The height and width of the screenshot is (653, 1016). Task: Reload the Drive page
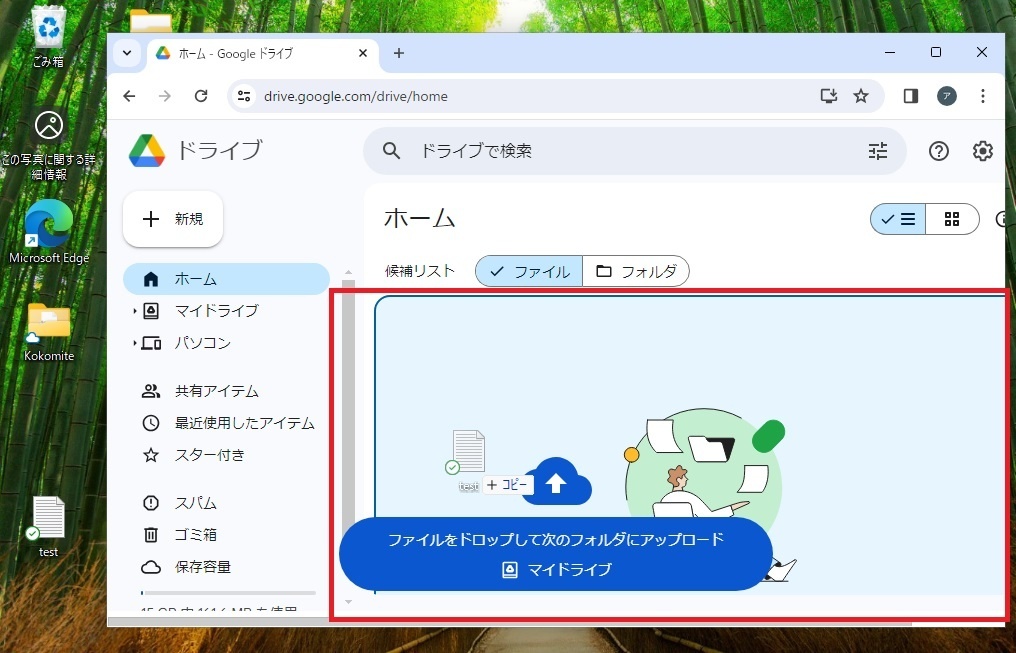(201, 97)
